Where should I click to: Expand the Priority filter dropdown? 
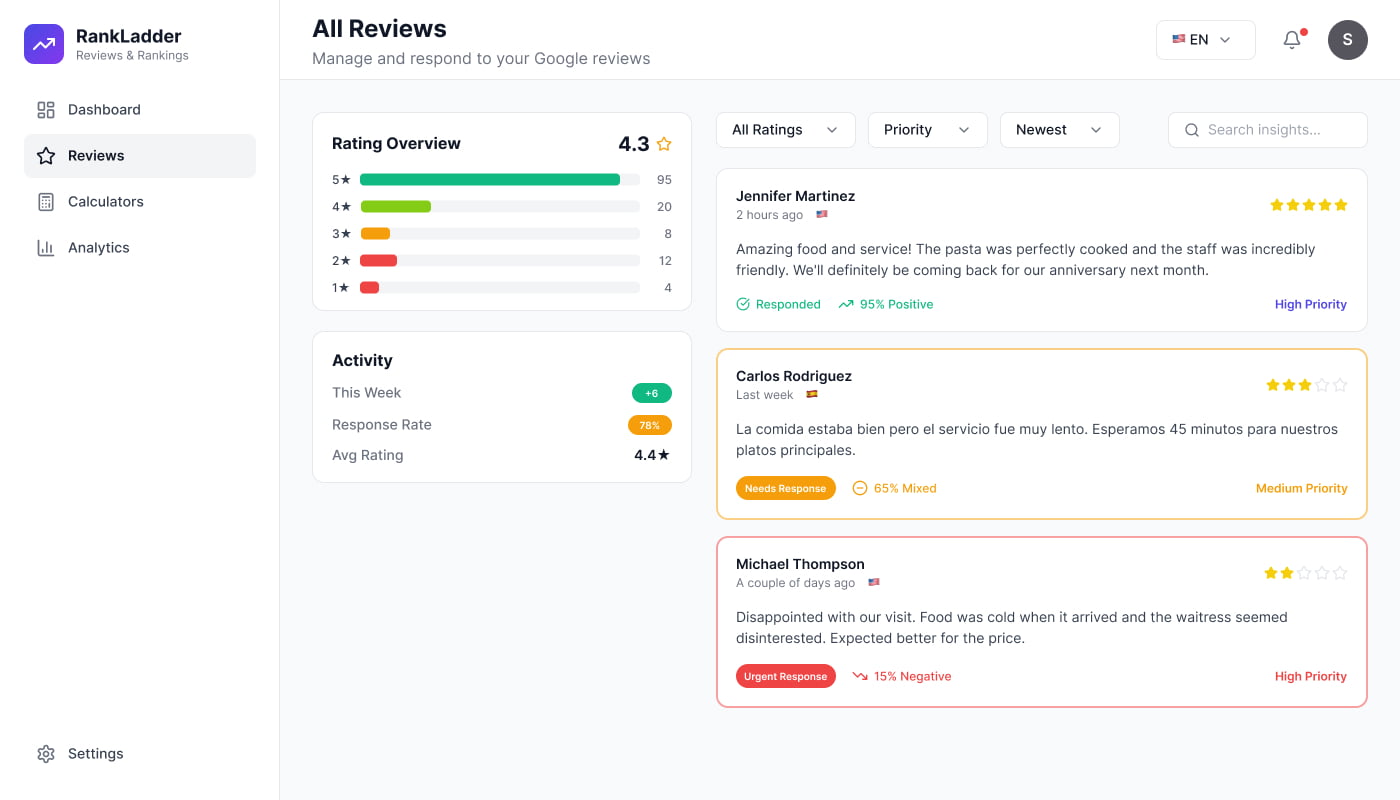[x=927, y=130]
